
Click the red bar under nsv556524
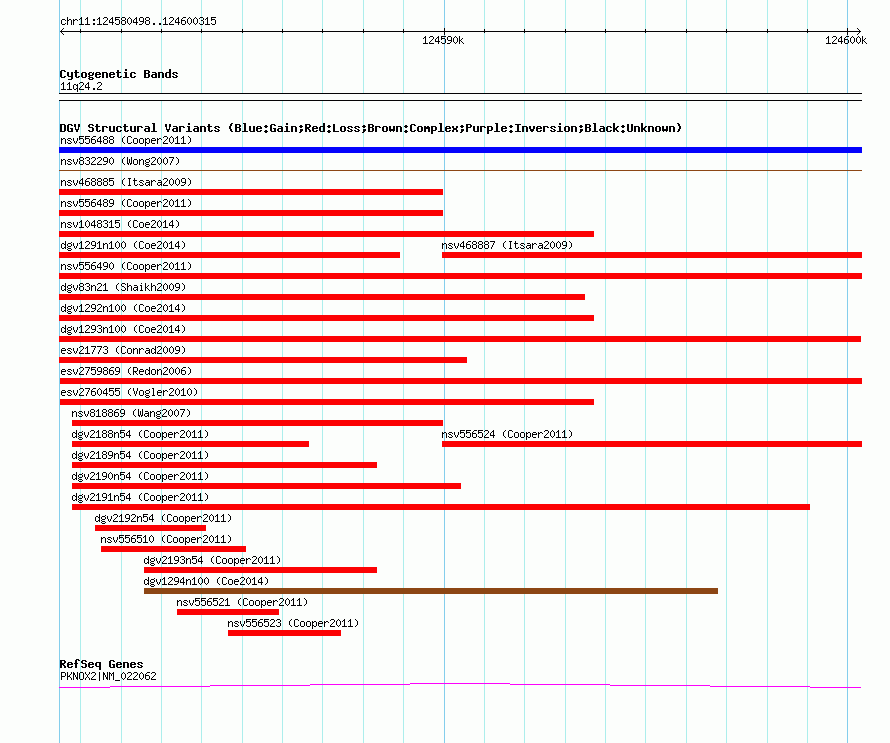pos(652,444)
